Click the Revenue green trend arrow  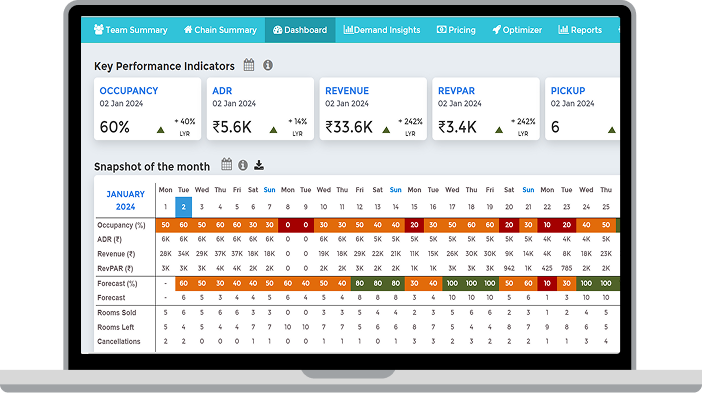(386, 130)
